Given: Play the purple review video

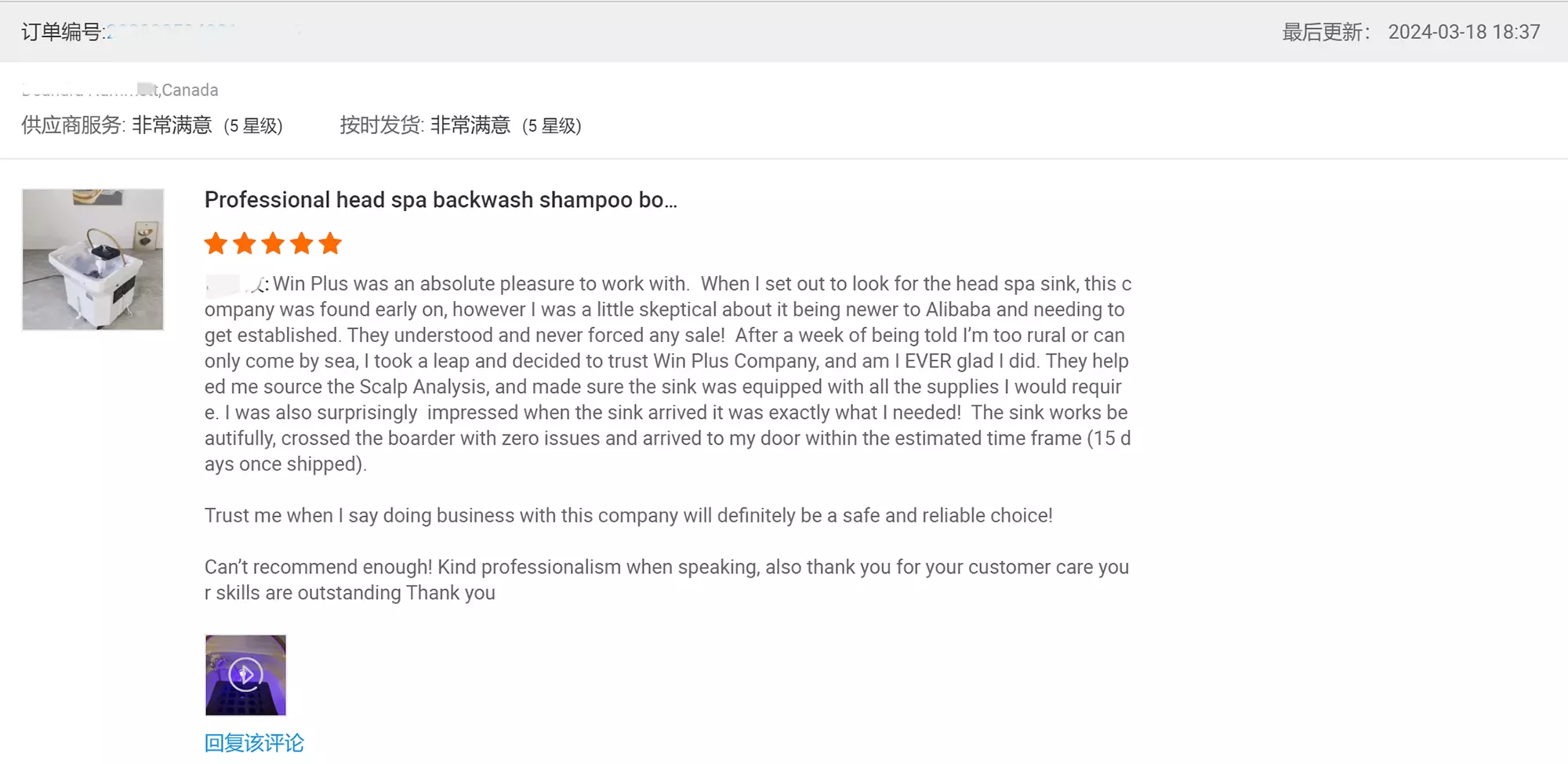Looking at the screenshot, I should (245, 675).
